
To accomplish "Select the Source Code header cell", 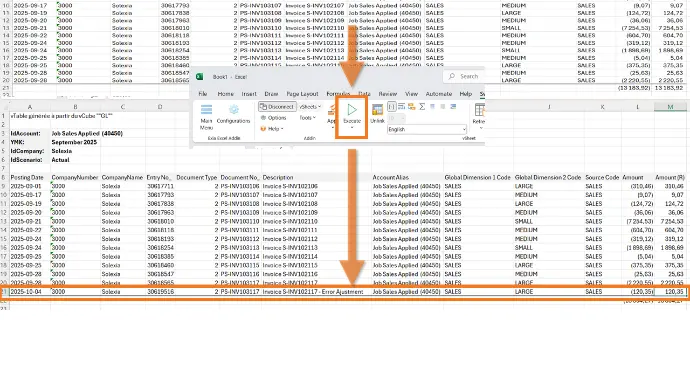I will click(x=602, y=177).
